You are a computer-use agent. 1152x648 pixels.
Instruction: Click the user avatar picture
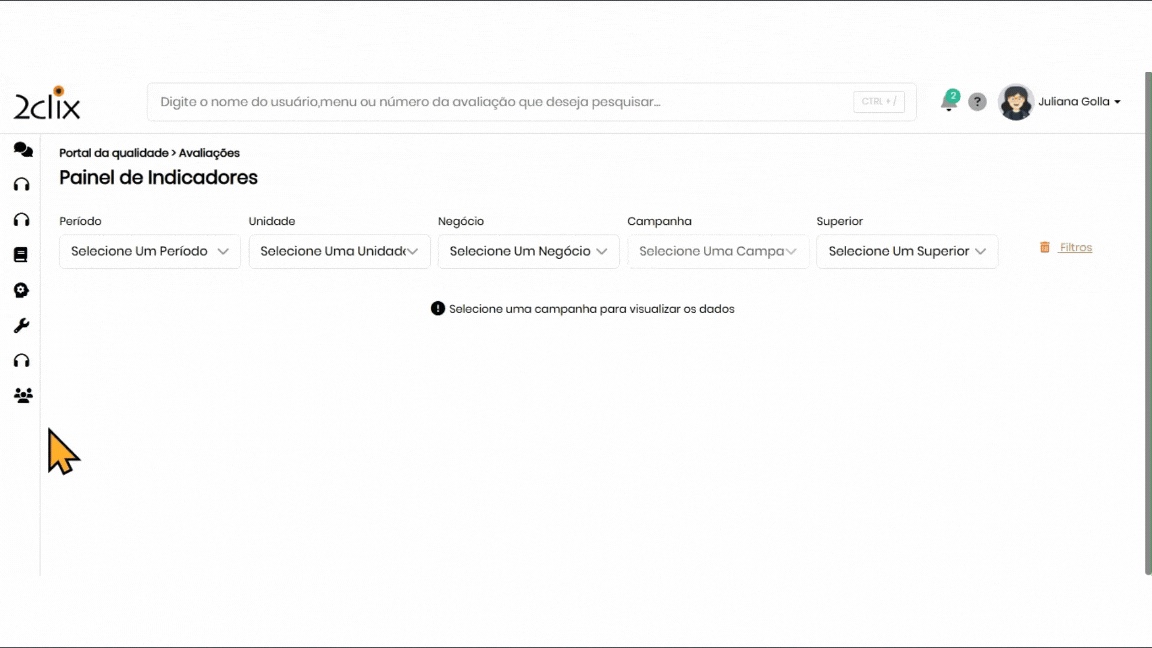[x=1016, y=102]
